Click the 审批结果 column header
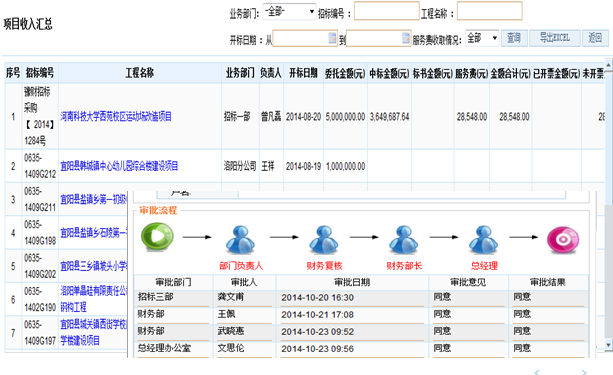The width and height of the screenshot is (613, 375). pyautogui.click(x=548, y=282)
